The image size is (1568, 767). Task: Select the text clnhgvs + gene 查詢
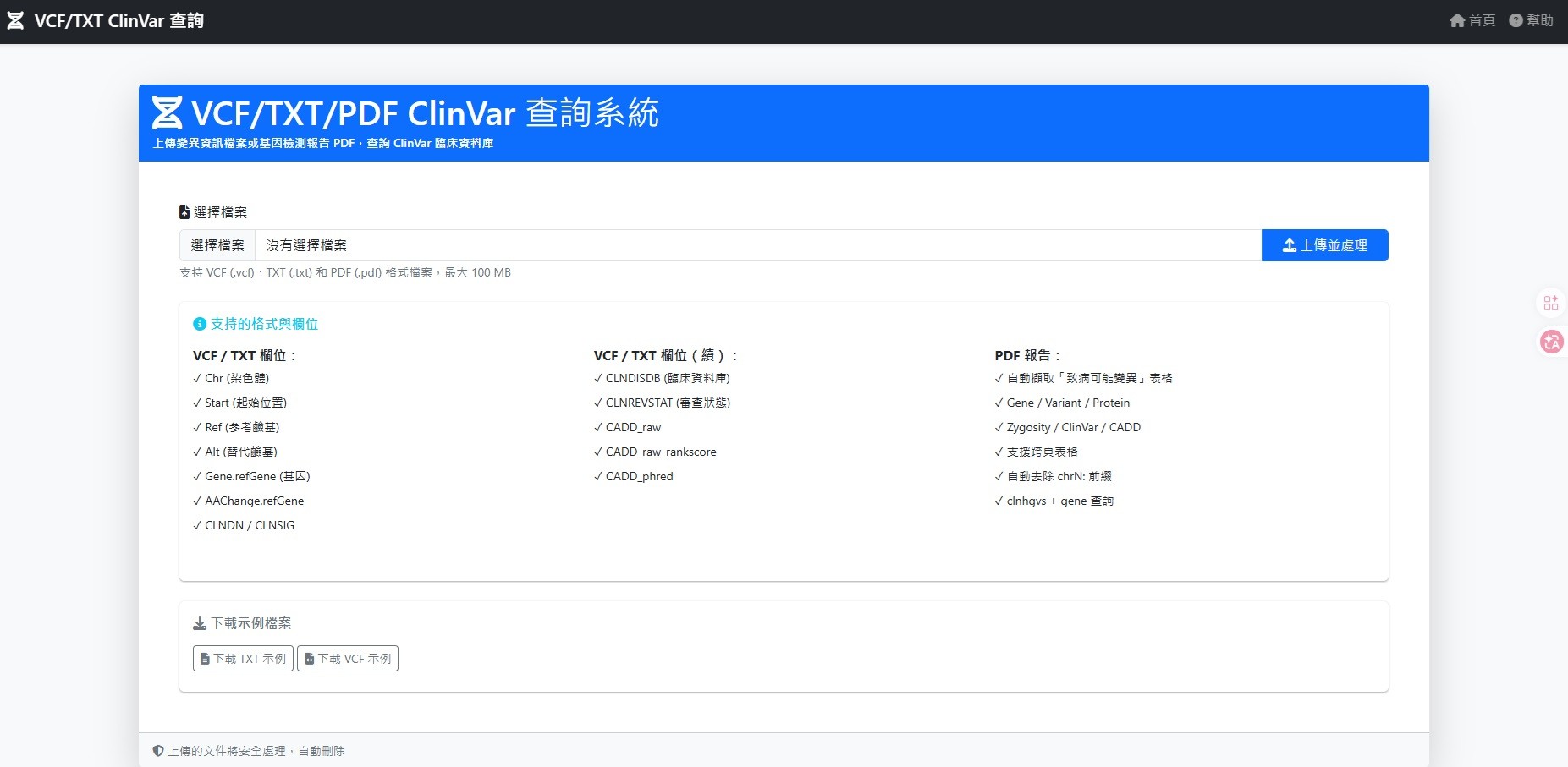coord(1060,501)
